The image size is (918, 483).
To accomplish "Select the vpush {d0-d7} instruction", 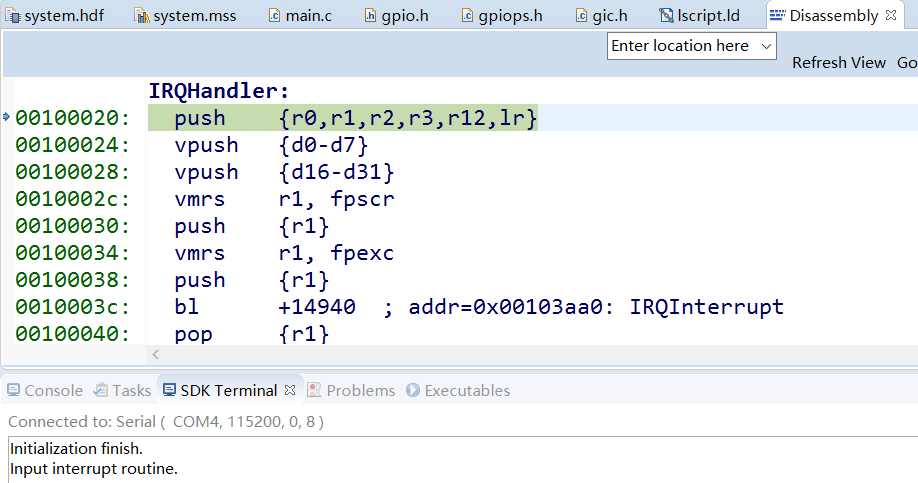I will point(271,145).
